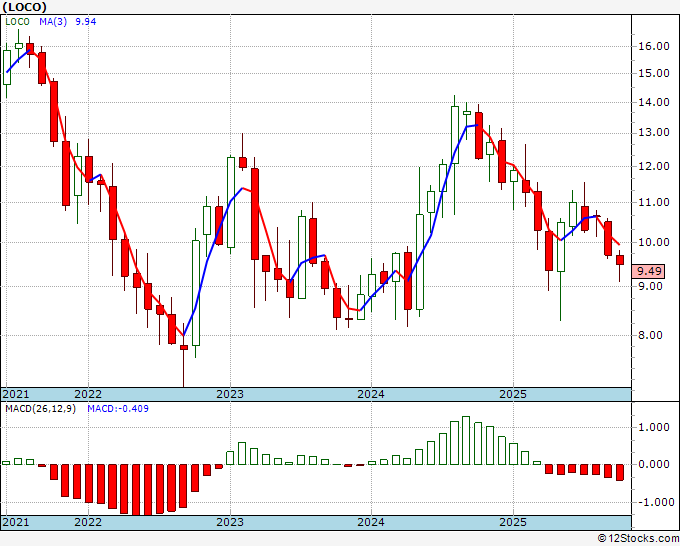Click the 9.94 moving average value
Screen dimensions: 680x546
(x=86, y=22)
